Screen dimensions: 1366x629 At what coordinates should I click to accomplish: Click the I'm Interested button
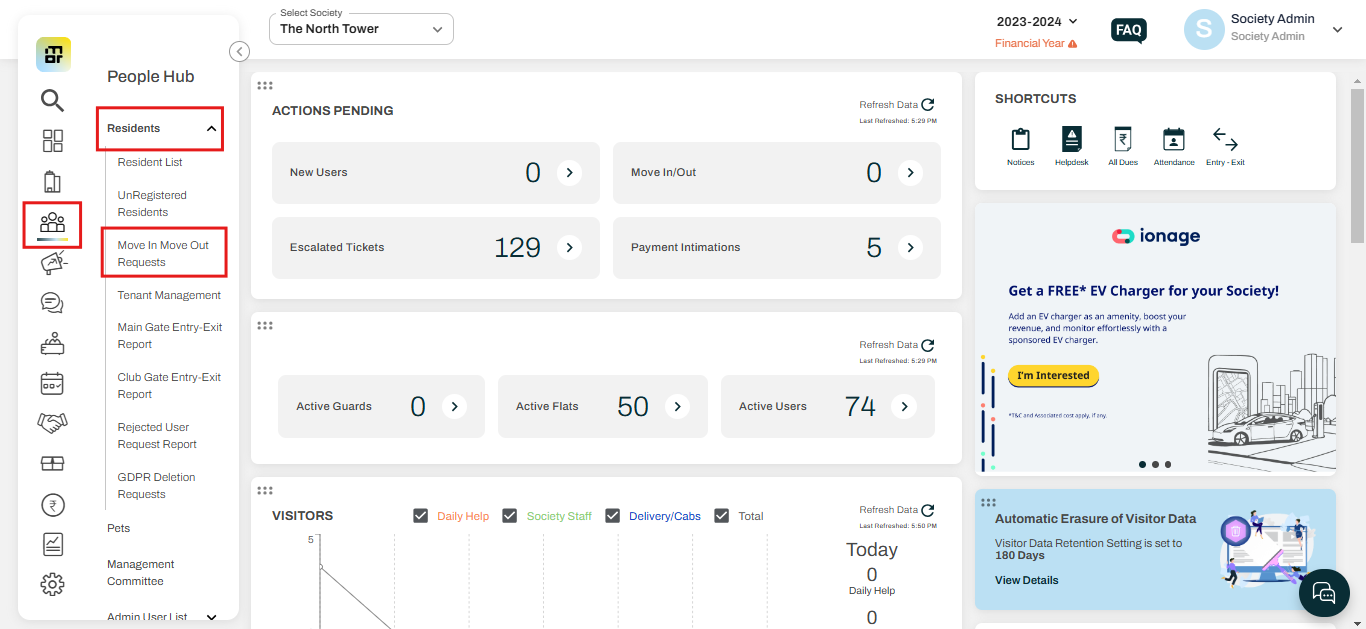(x=1053, y=376)
